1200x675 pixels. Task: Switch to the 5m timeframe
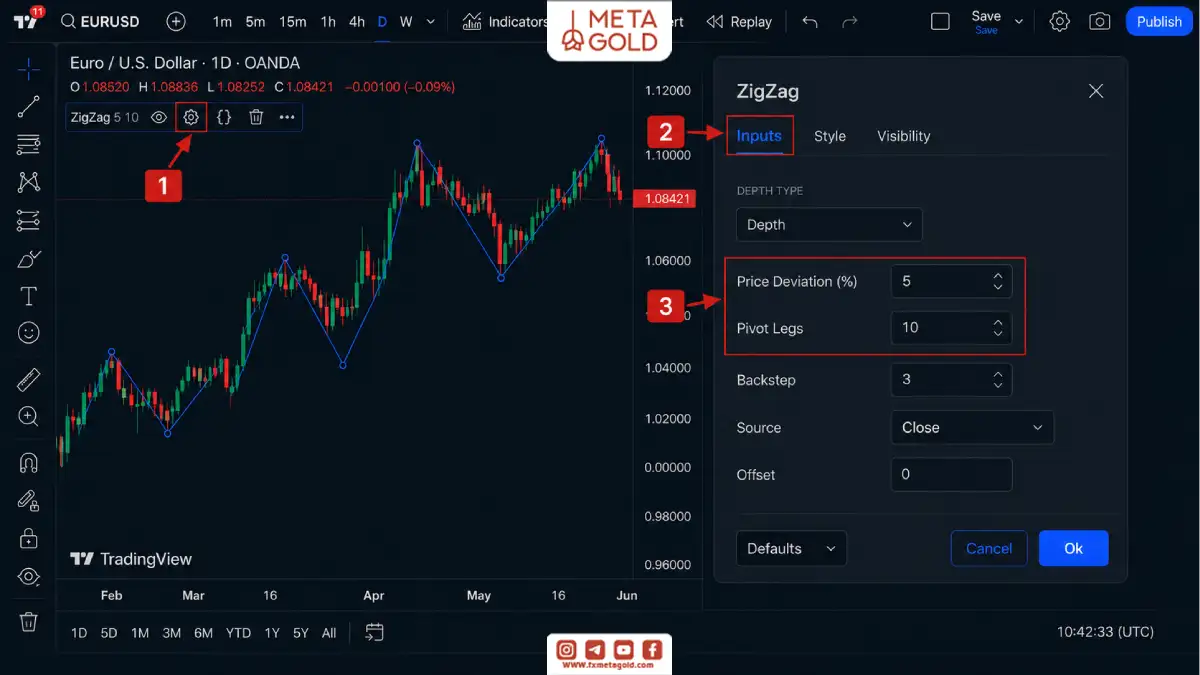pyautogui.click(x=255, y=21)
